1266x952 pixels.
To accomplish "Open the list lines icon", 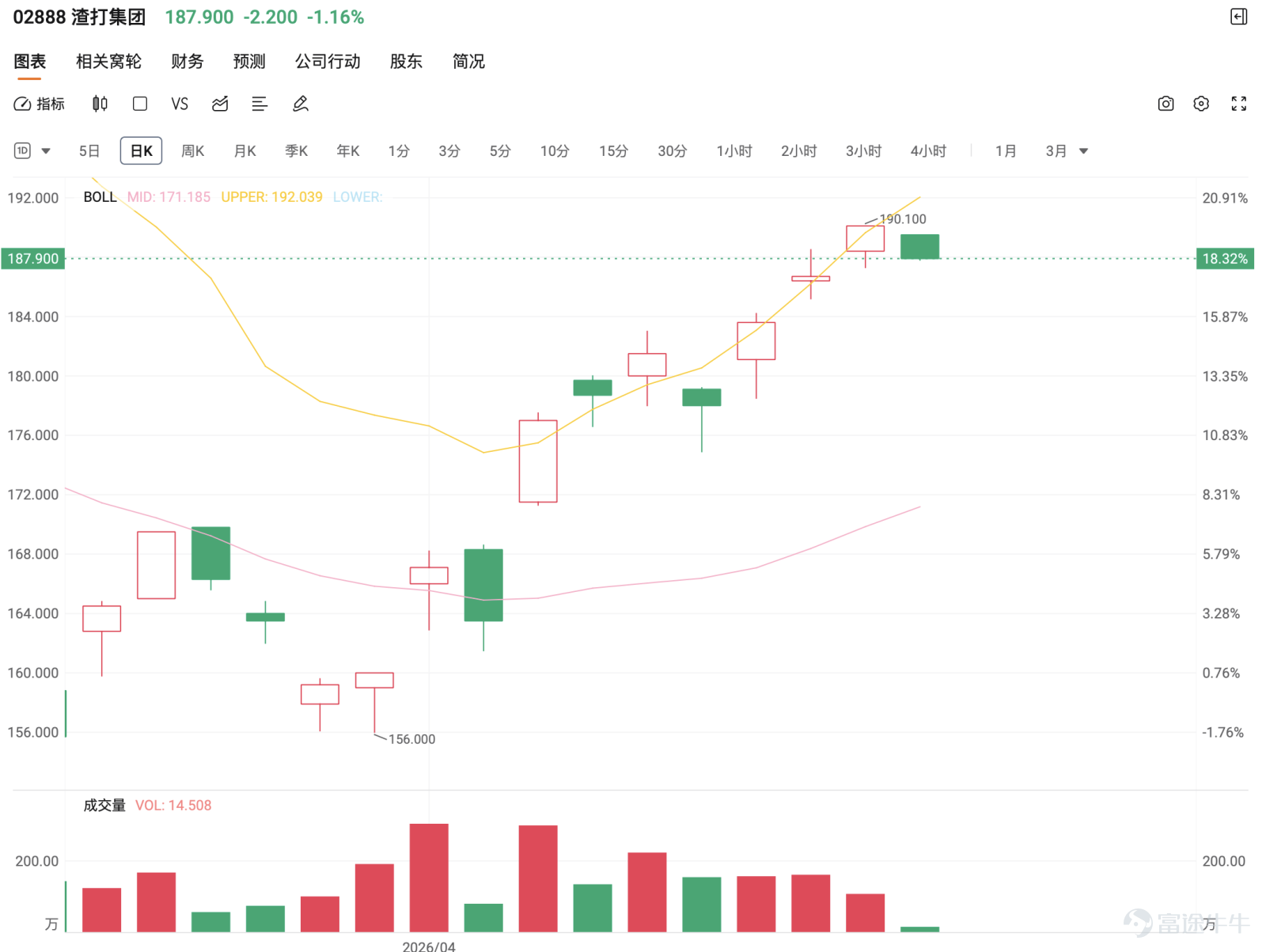I will [x=260, y=104].
